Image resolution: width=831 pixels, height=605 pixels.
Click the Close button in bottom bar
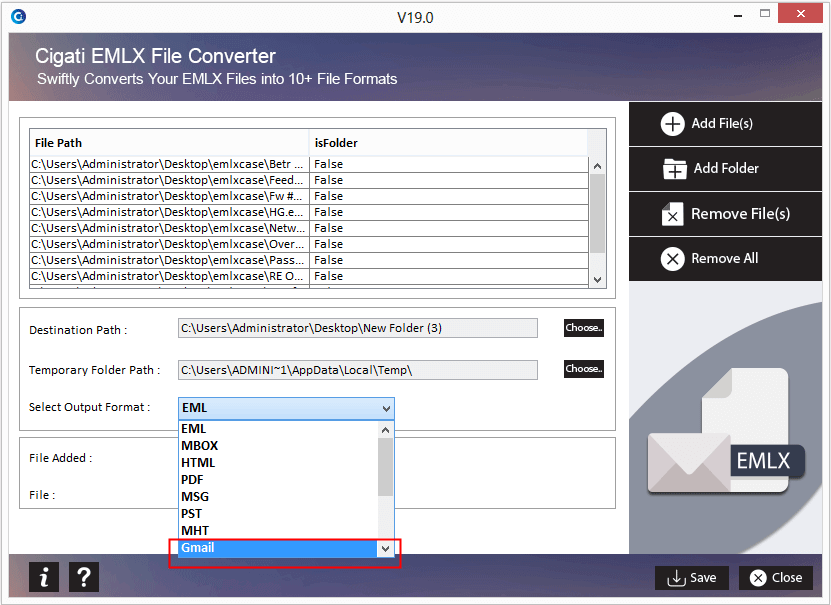(776, 577)
